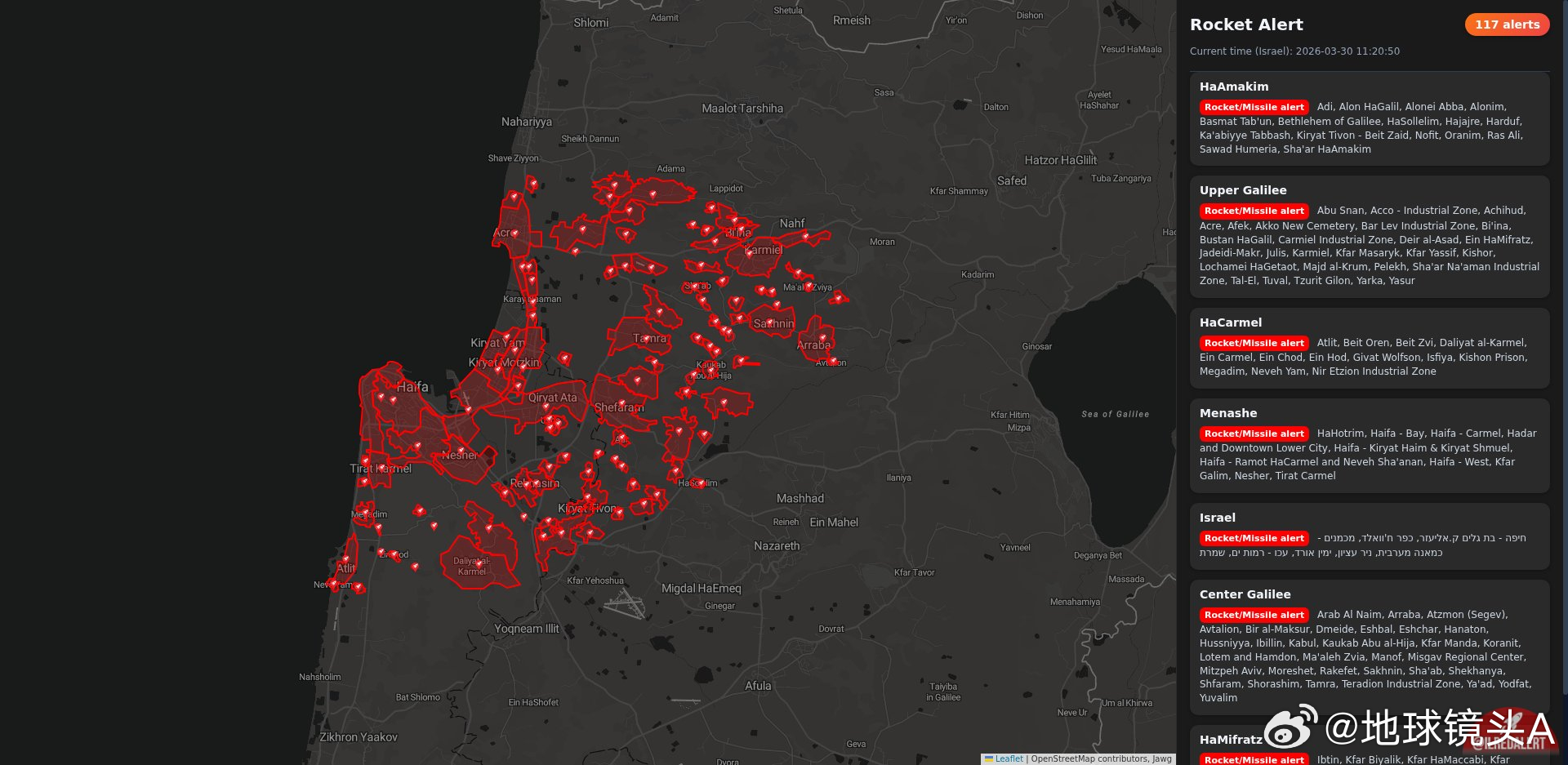Click the Rocket Alert panel title
1568x765 pixels.
pos(1246,24)
